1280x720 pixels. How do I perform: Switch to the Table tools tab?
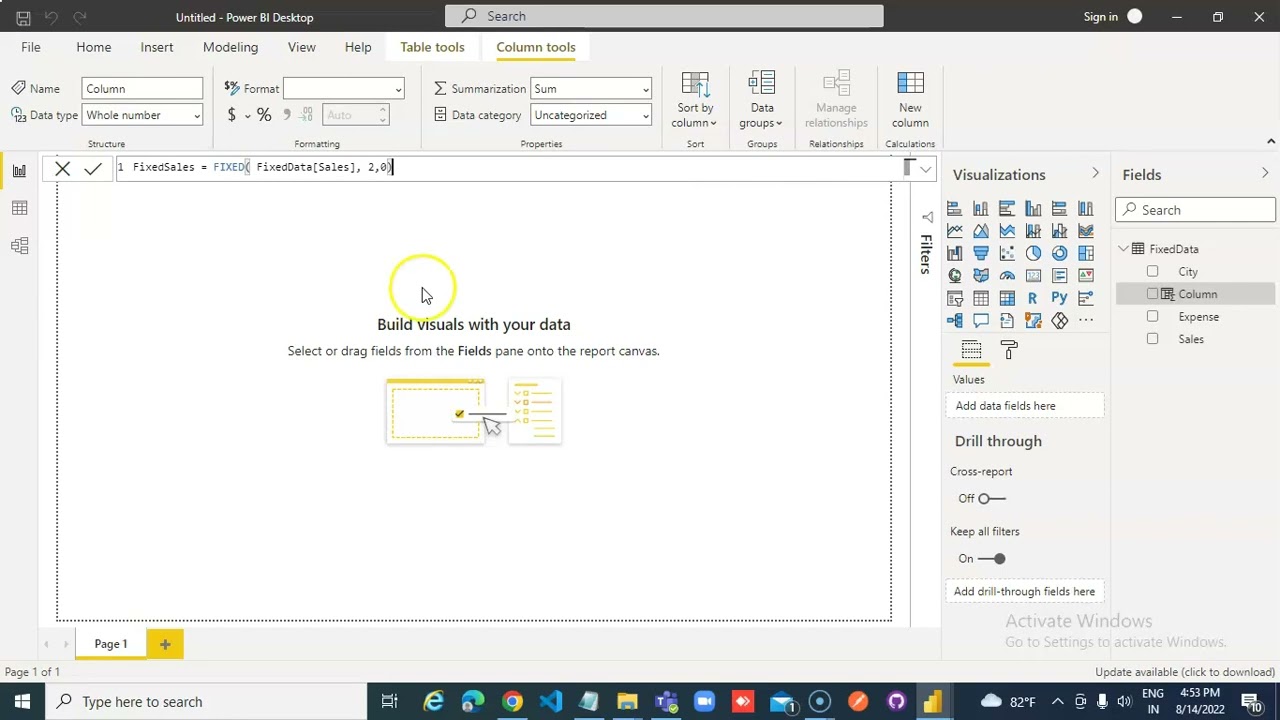pyautogui.click(x=432, y=47)
